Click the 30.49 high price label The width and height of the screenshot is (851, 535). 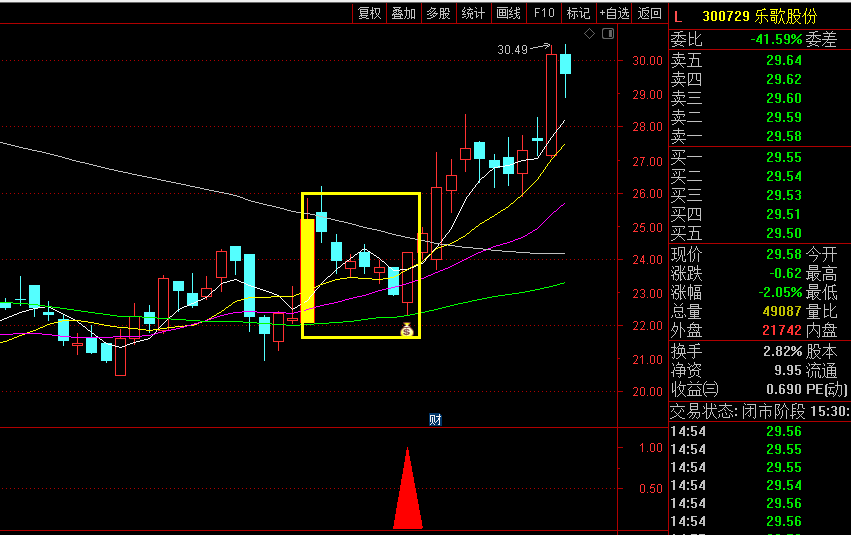pyautogui.click(x=512, y=50)
